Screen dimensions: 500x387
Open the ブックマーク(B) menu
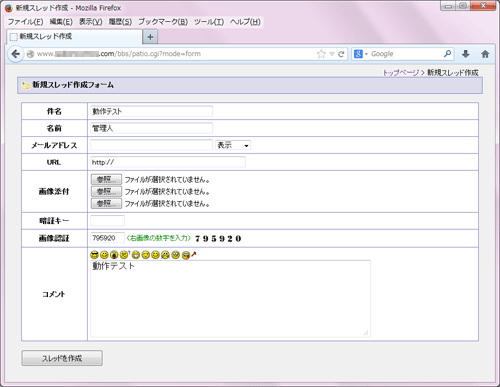coord(163,22)
